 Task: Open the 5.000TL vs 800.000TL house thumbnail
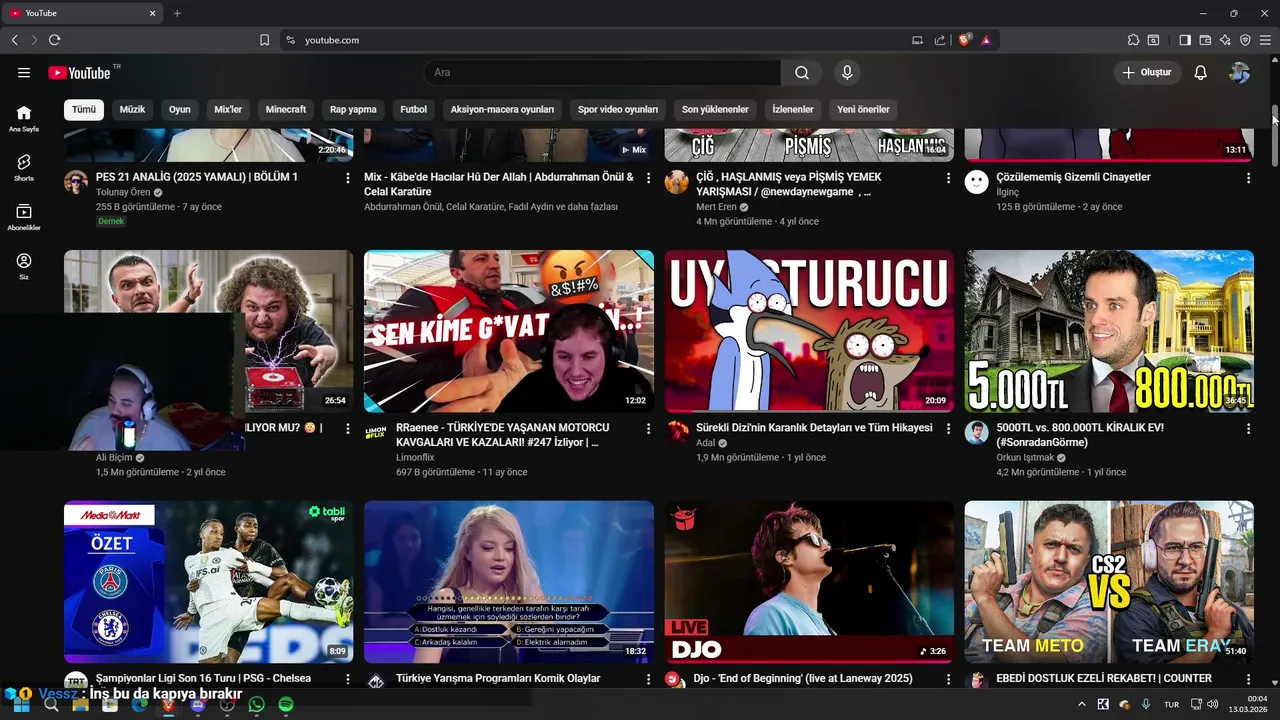coord(1109,331)
